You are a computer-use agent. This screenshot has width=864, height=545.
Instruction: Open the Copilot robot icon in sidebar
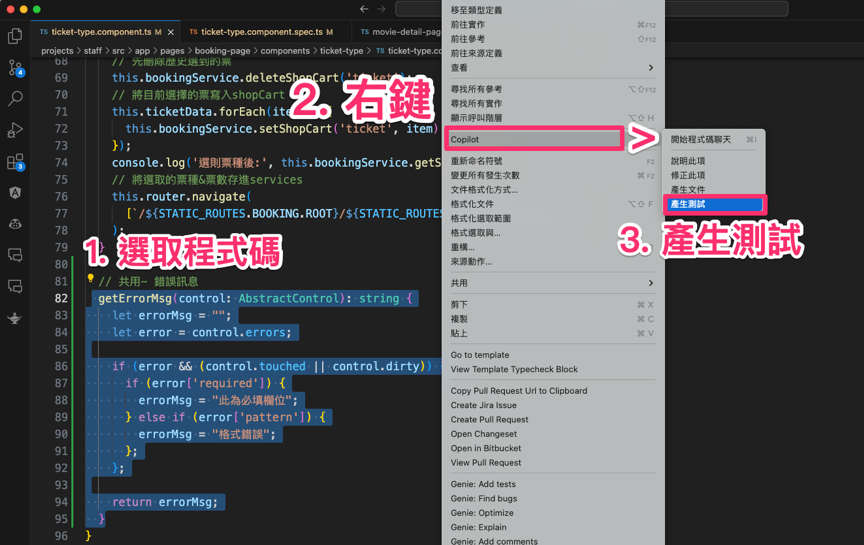pyautogui.click(x=15, y=224)
